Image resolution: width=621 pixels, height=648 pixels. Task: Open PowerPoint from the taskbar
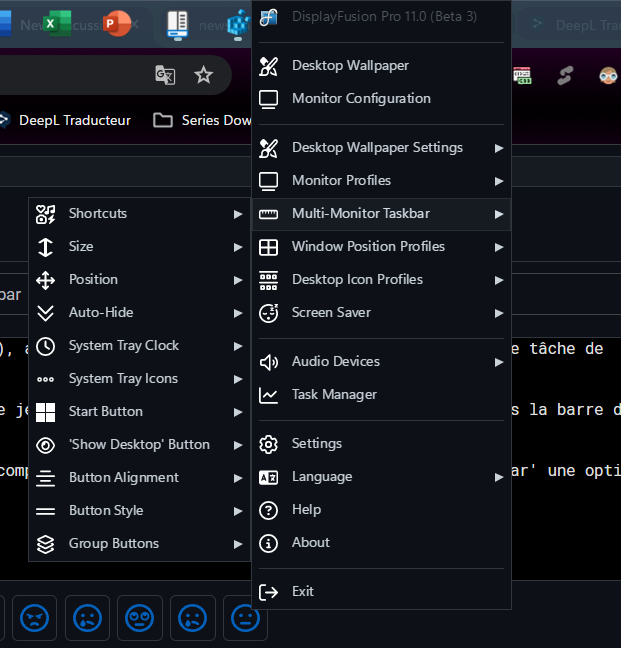pos(118,22)
